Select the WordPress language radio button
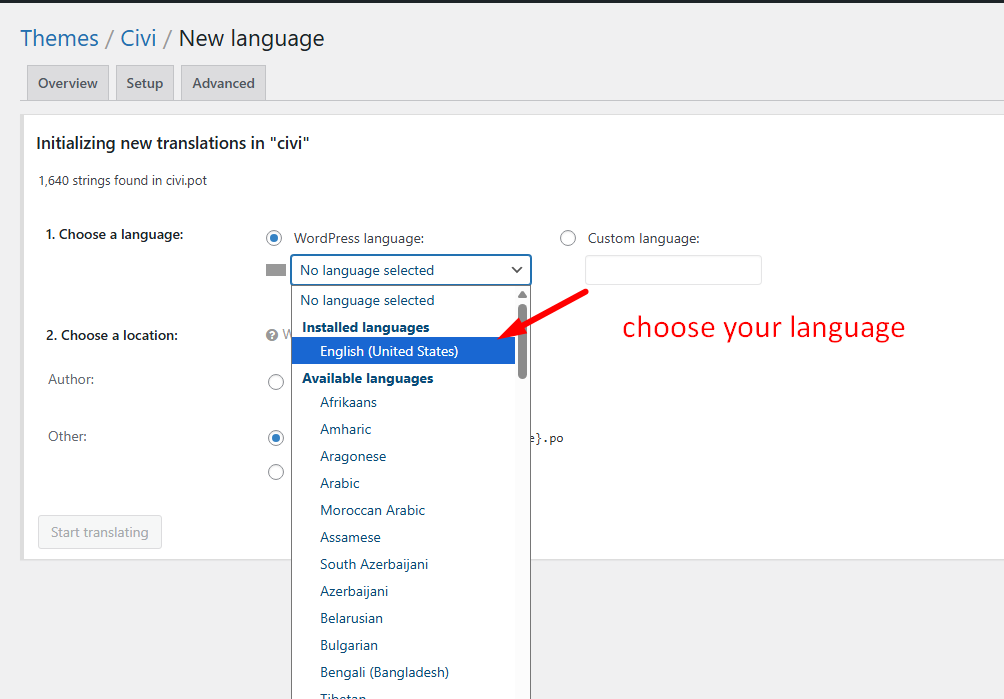 pyautogui.click(x=274, y=238)
